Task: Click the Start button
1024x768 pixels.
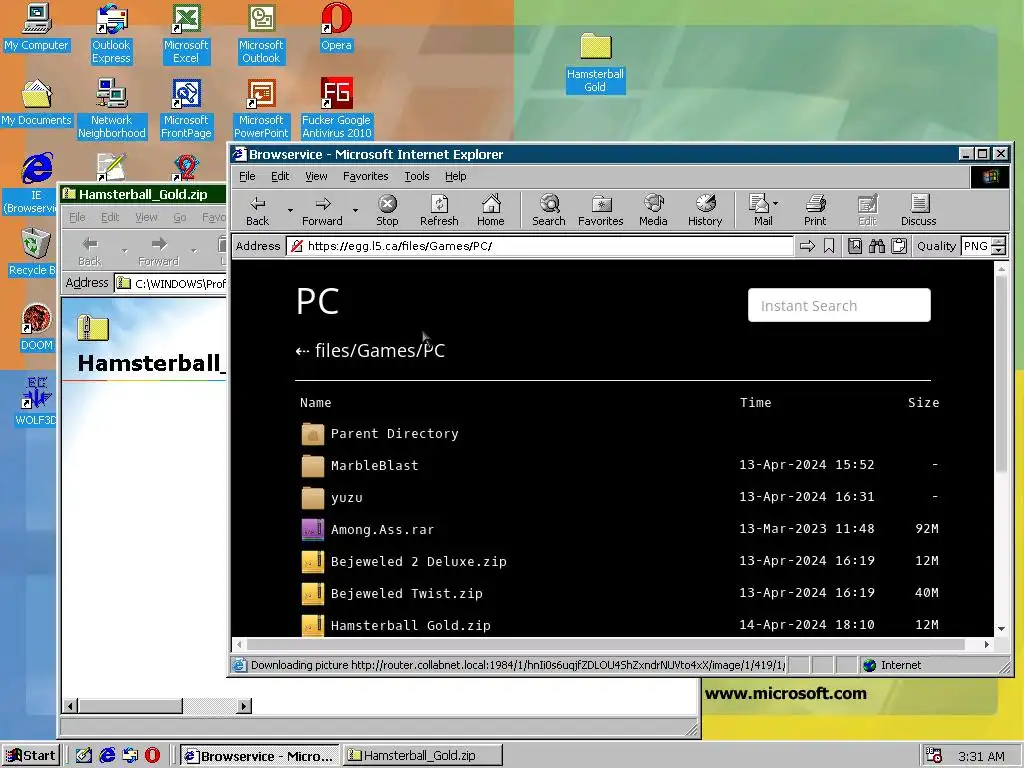Action: pos(31,756)
